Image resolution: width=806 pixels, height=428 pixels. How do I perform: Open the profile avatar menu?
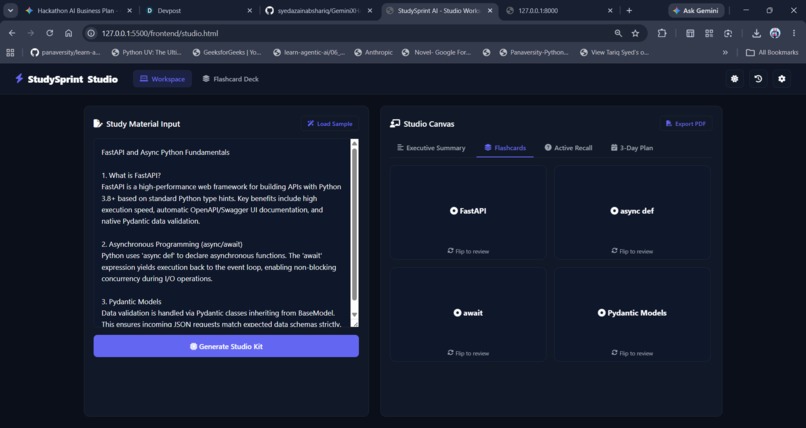point(775,33)
